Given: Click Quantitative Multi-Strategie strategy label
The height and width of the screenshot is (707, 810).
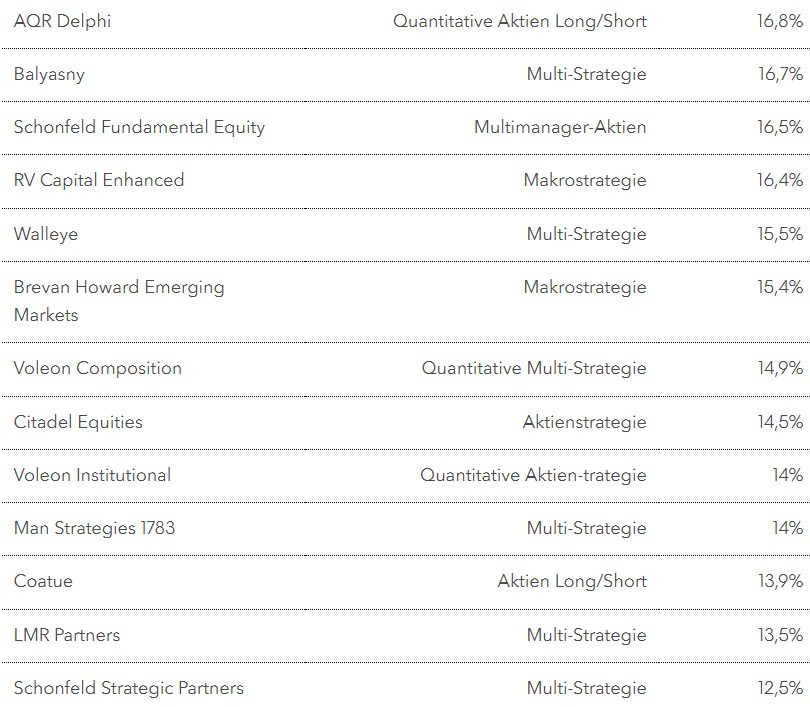Looking at the screenshot, I should coord(534,368).
